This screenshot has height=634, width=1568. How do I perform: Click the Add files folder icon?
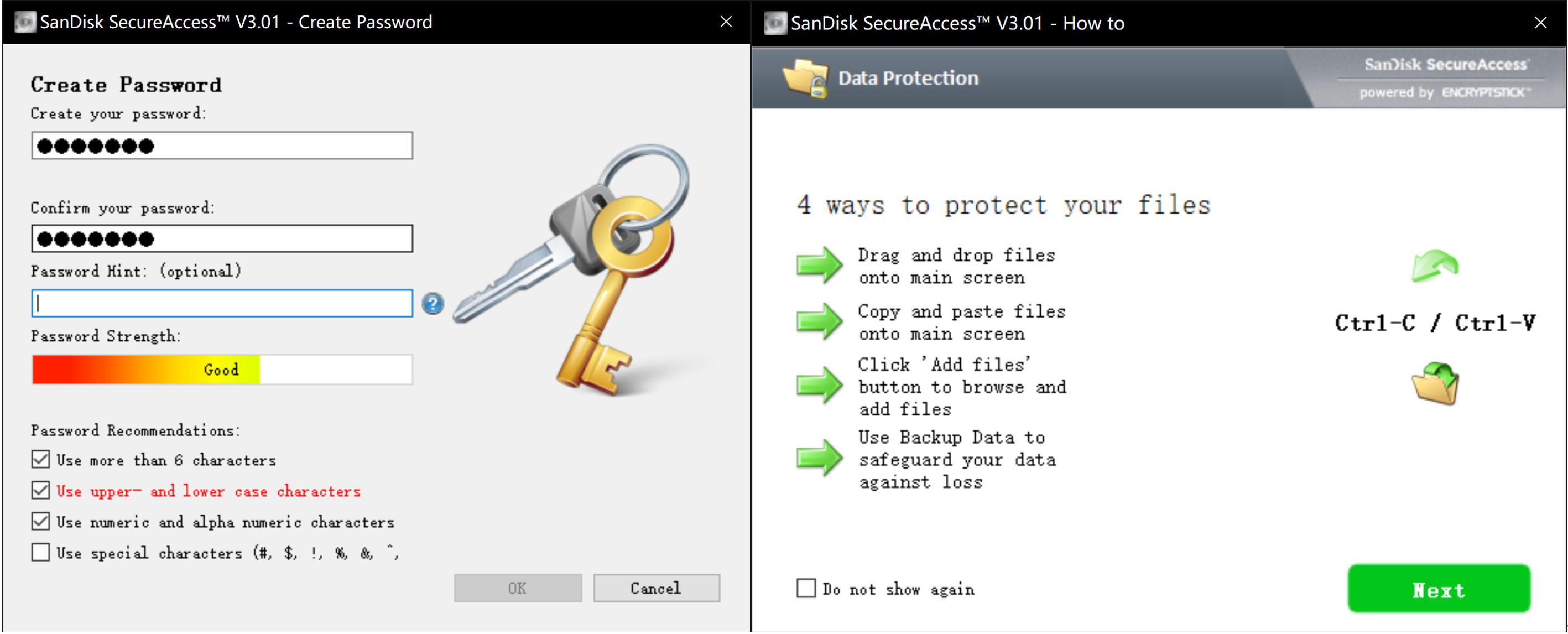coord(1435,384)
